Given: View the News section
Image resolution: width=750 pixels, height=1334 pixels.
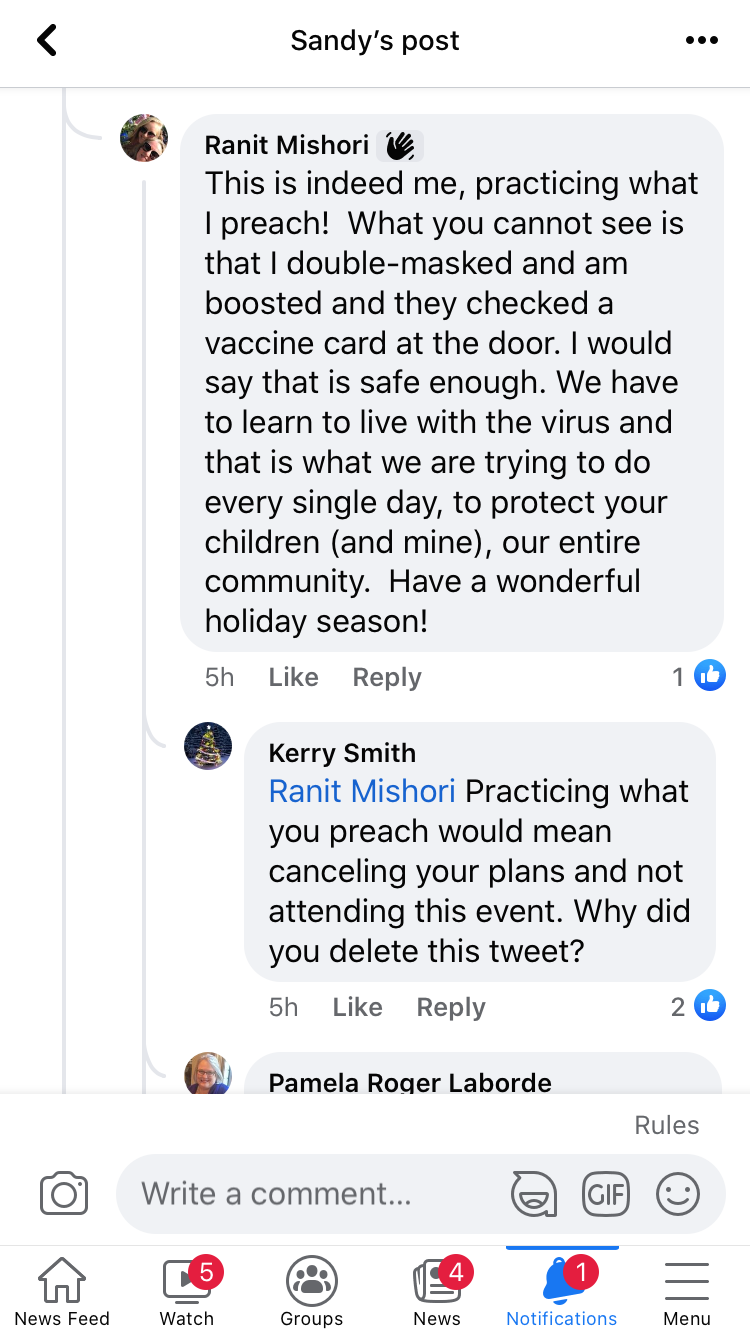Looking at the screenshot, I should pos(436,1290).
